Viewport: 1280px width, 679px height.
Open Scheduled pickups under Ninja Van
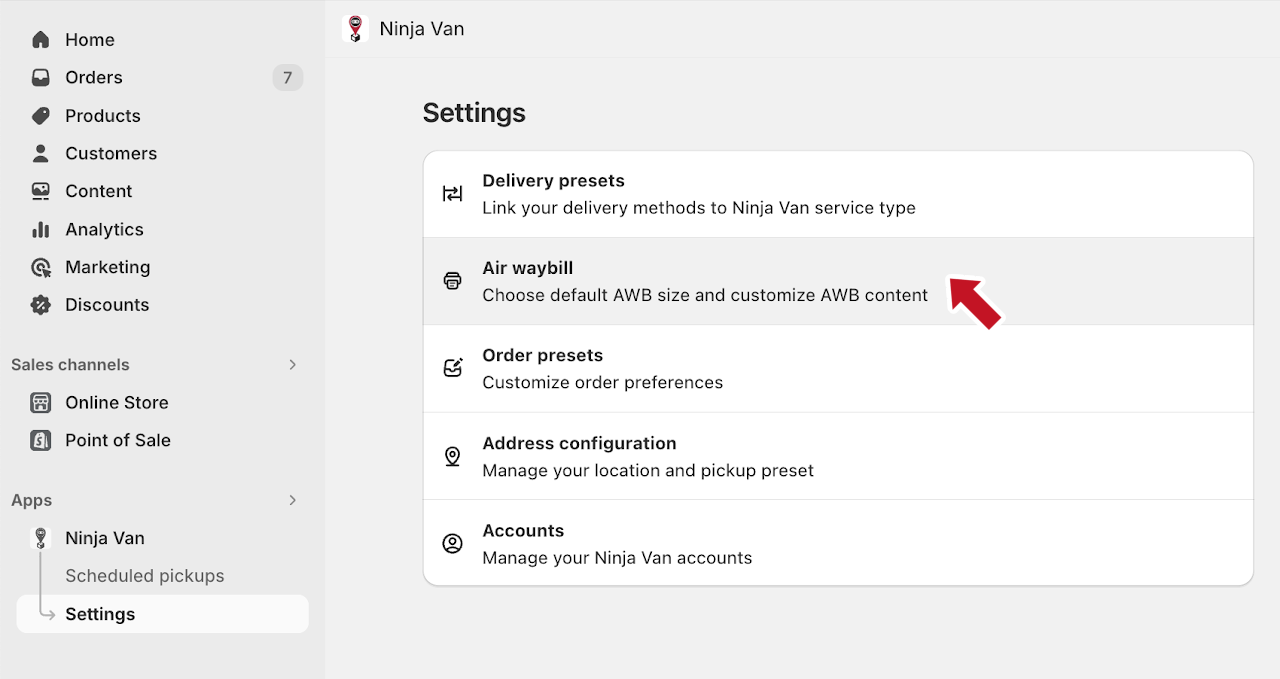coord(144,576)
